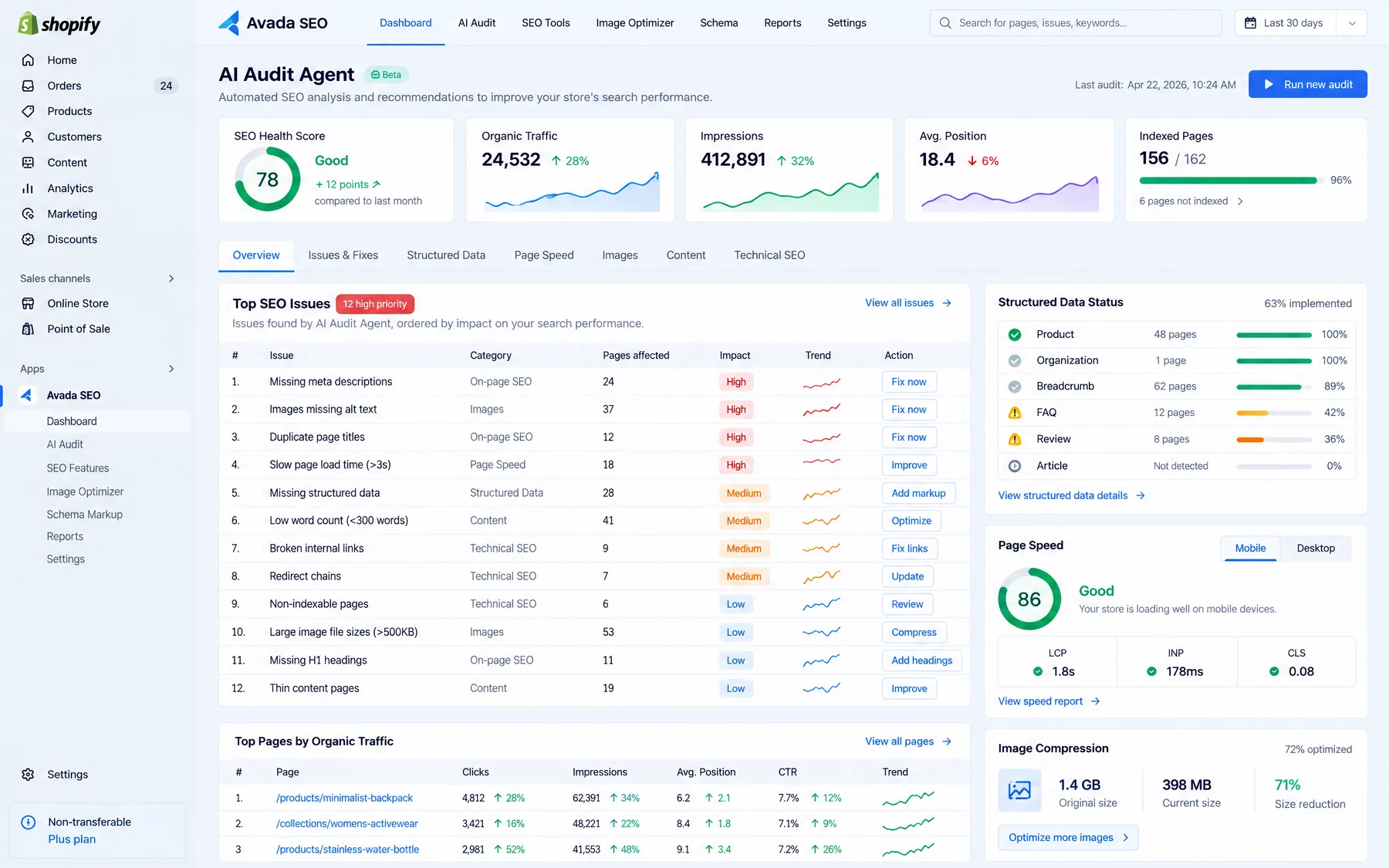1389x868 pixels.
Task: Click the FAQ 42% progress bar
Action: click(1274, 413)
